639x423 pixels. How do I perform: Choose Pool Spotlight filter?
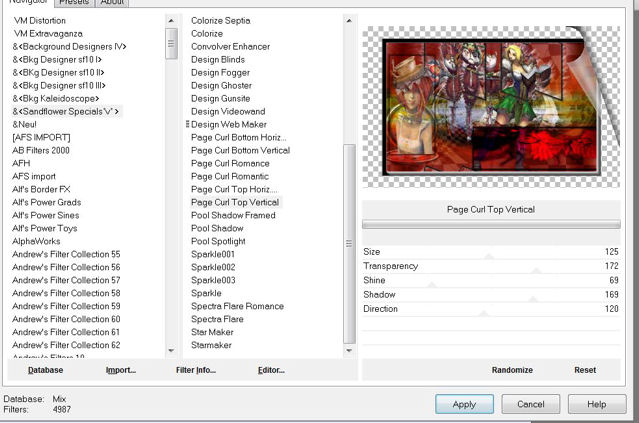(x=218, y=241)
